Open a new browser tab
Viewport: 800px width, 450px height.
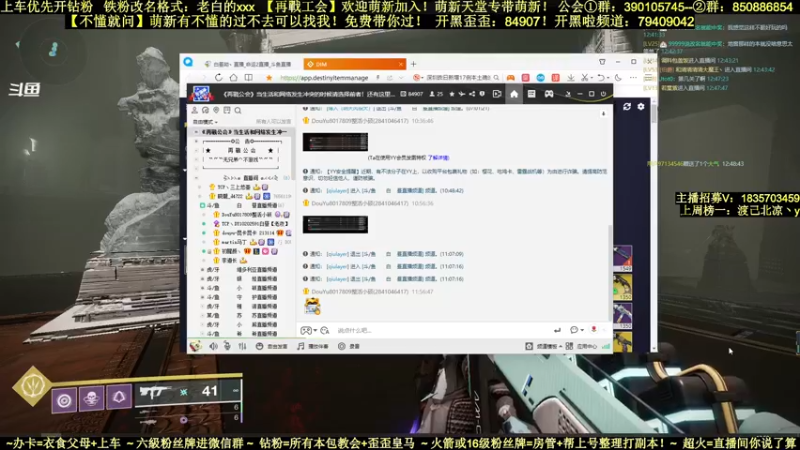click(413, 64)
